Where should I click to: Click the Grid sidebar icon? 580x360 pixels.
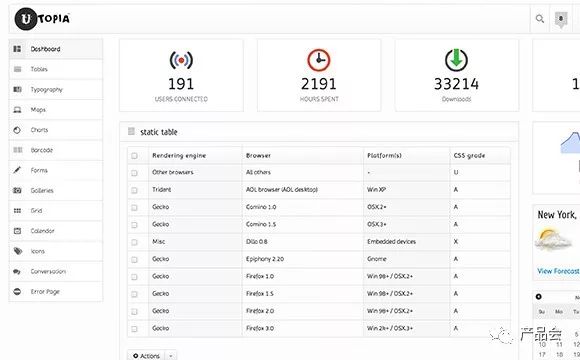[17, 211]
